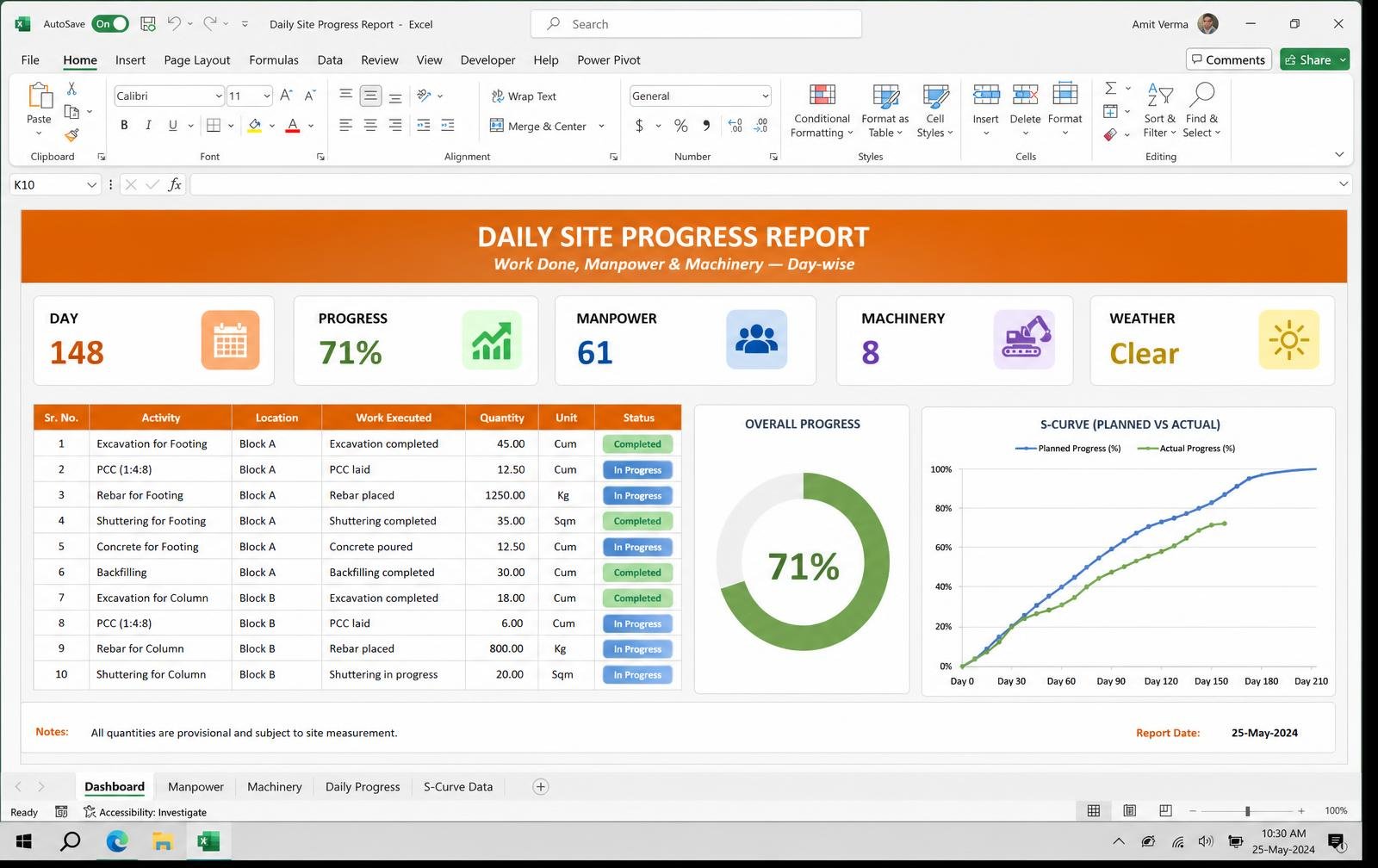Screen dimensions: 1378x868
Task: Toggle Italic formatting
Action: (x=148, y=126)
